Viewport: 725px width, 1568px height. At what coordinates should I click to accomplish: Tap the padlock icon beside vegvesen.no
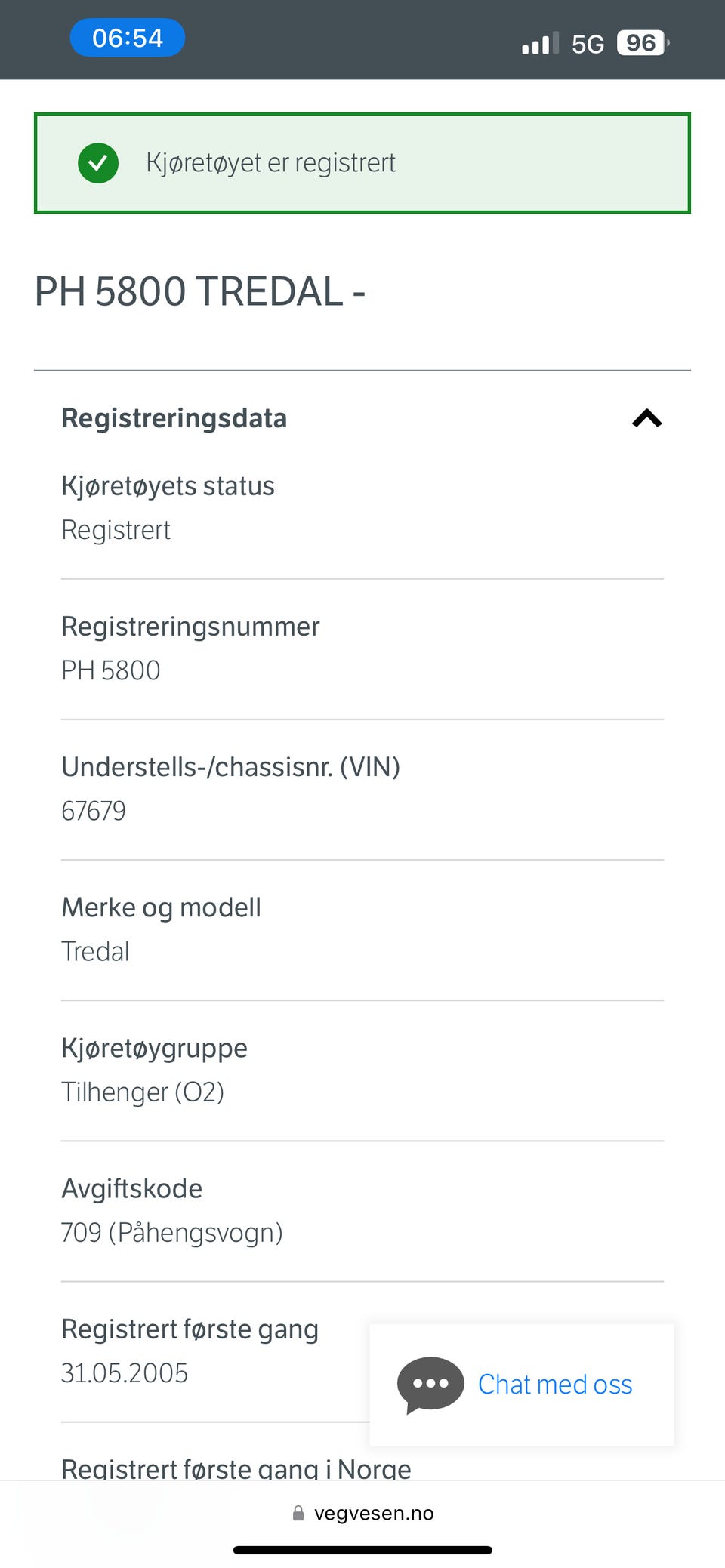[298, 1513]
